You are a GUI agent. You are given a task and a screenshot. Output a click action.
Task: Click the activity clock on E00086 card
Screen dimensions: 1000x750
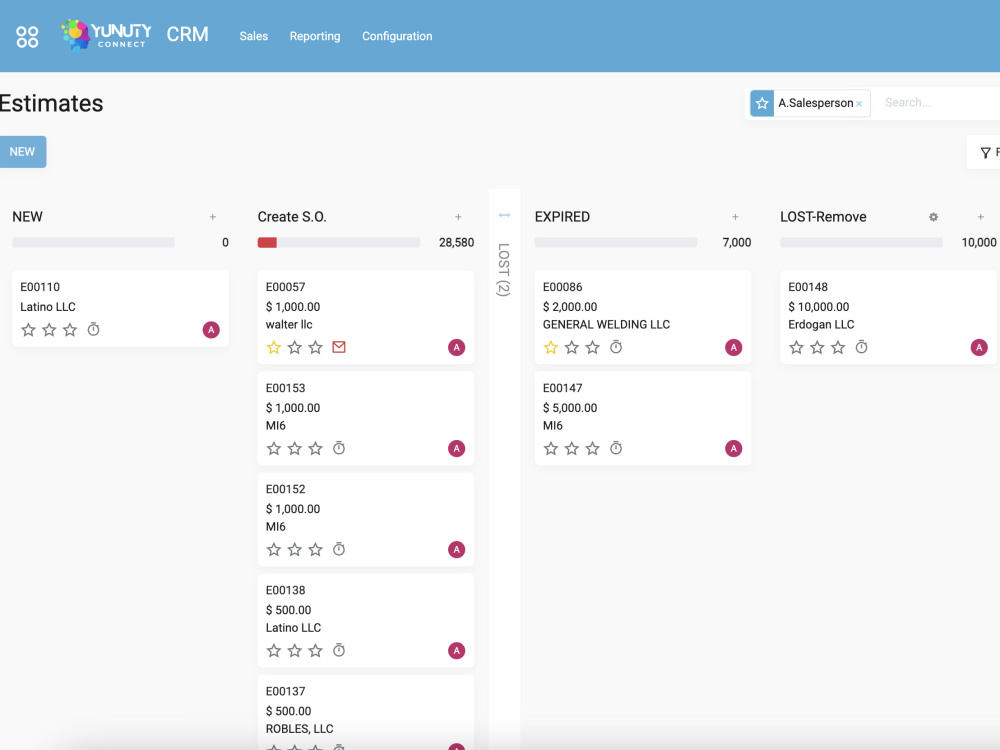tap(615, 347)
